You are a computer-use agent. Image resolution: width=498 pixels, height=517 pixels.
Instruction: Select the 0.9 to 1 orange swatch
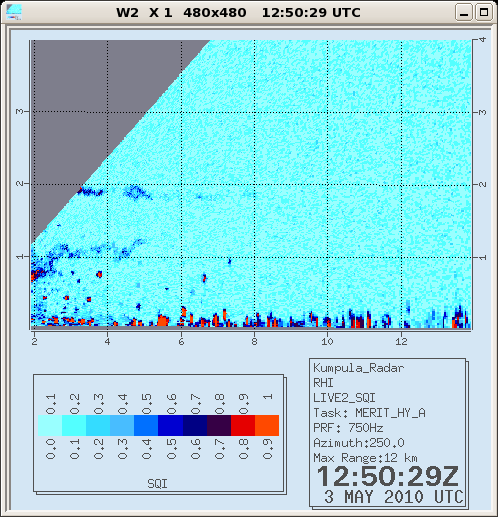tap(267, 425)
